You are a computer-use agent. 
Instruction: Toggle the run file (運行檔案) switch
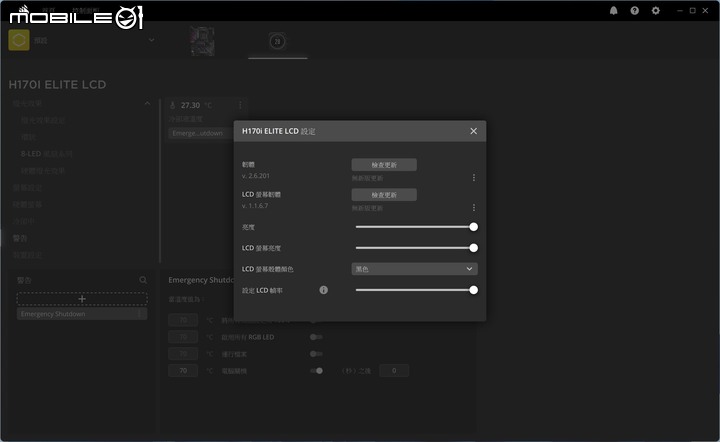[x=316, y=354]
